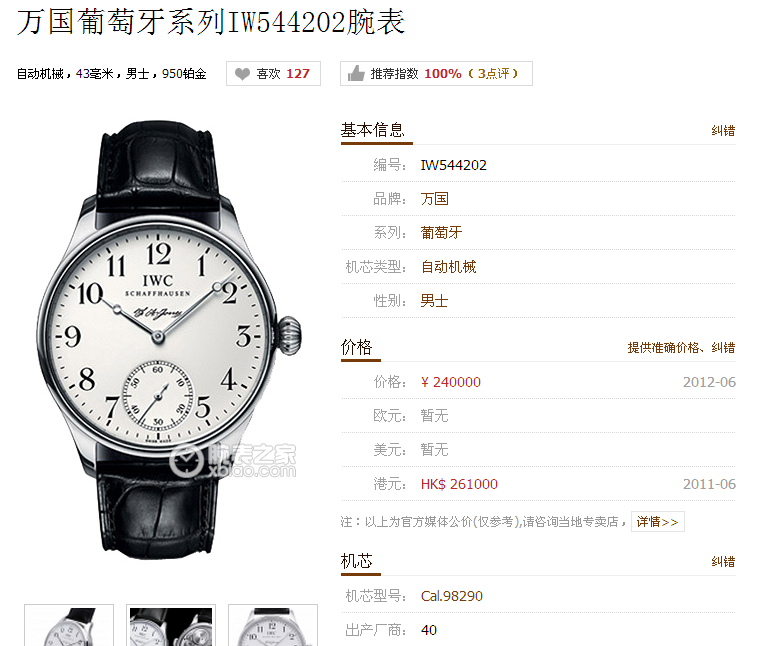The image size is (765, 646).
Task: Open the 葡萄牙 series link
Action: (x=441, y=233)
